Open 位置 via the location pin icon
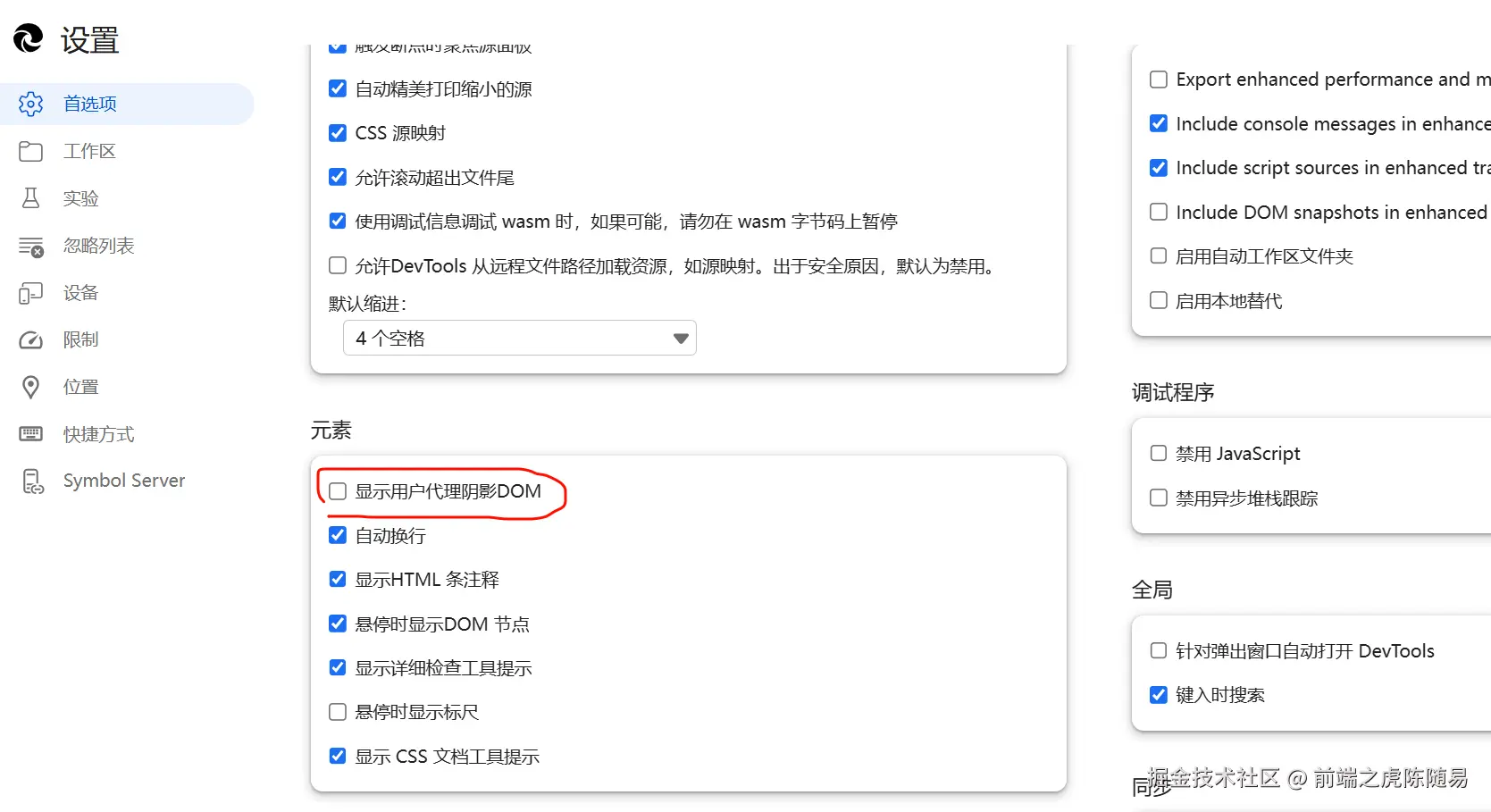Viewport: 1491px width, 812px height. point(30,386)
